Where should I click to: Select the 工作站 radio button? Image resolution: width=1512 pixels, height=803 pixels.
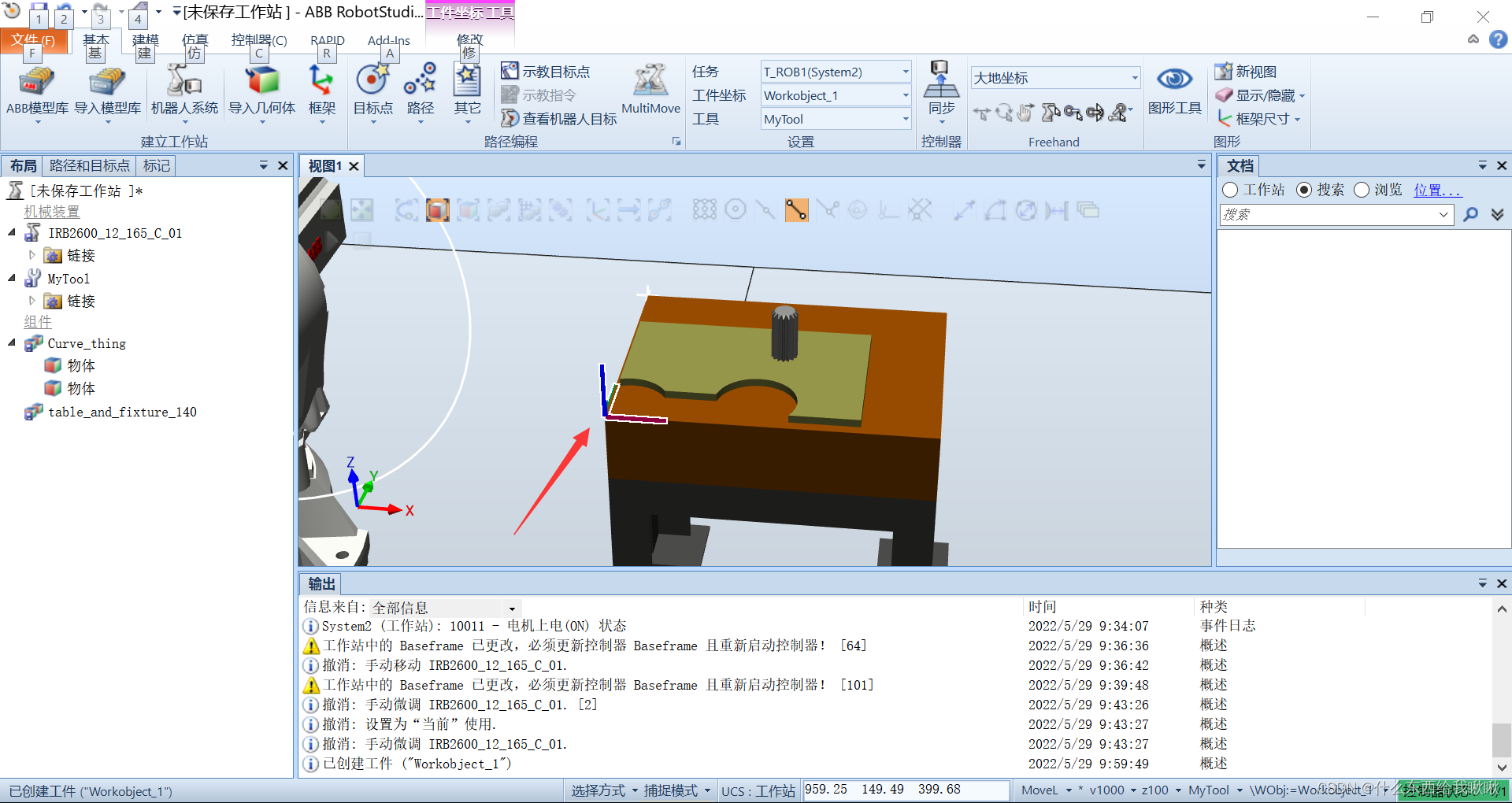click(x=1230, y=190)
